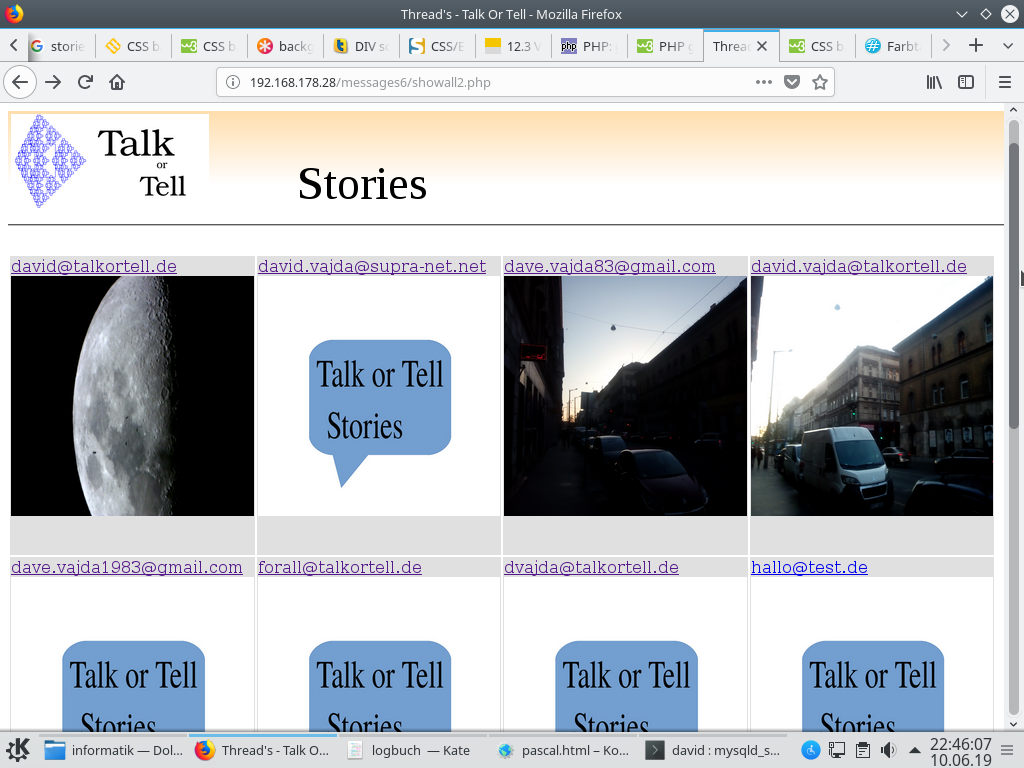Reload the current page
1024x768 pixels.
(x=85, y=82)
